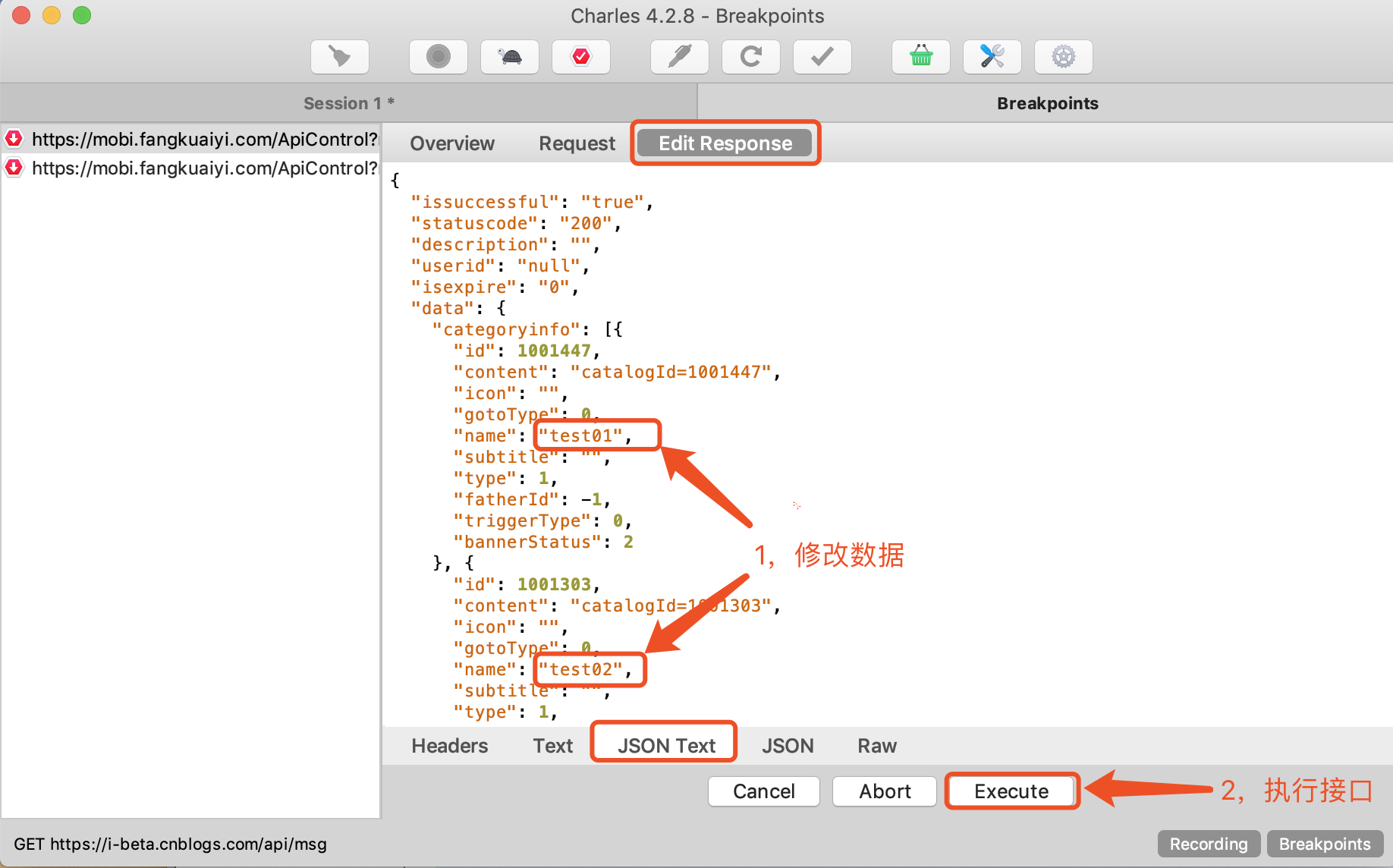The height and width of the screenshot is (868, 1393).
Task: Click the green zoom window button
Action: [81, 15]
